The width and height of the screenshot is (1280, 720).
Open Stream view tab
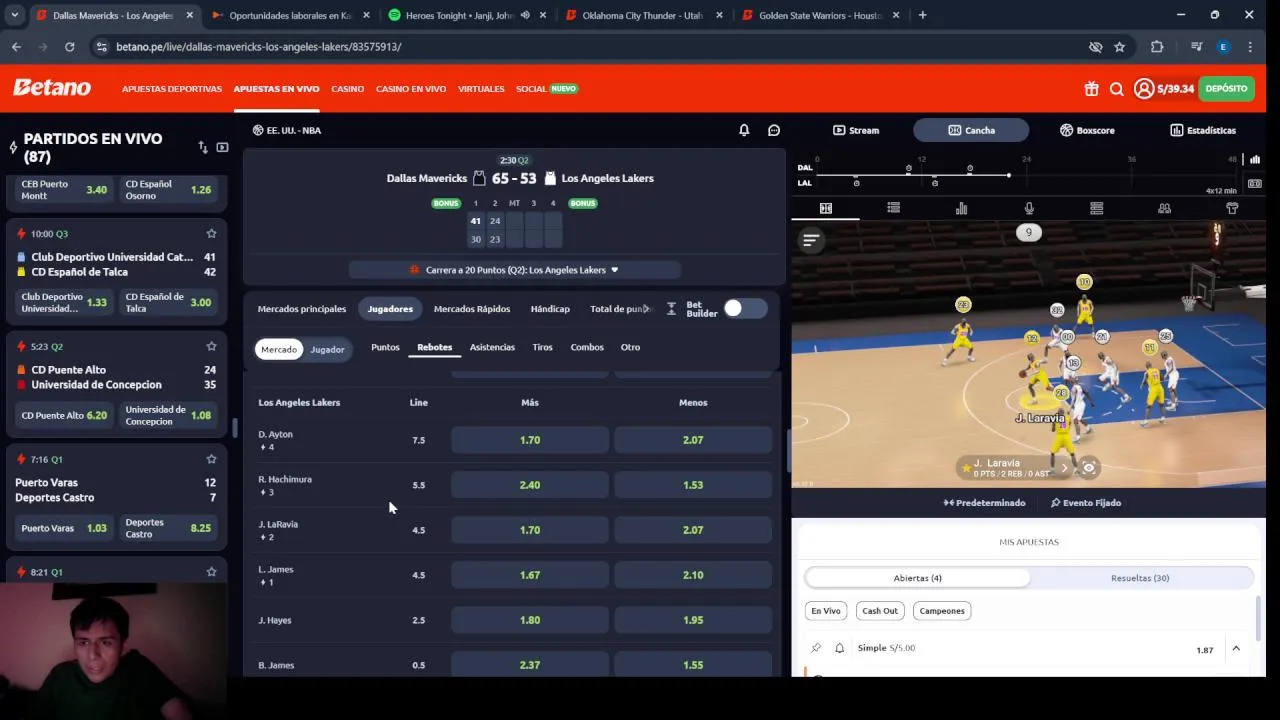[856, 130]
